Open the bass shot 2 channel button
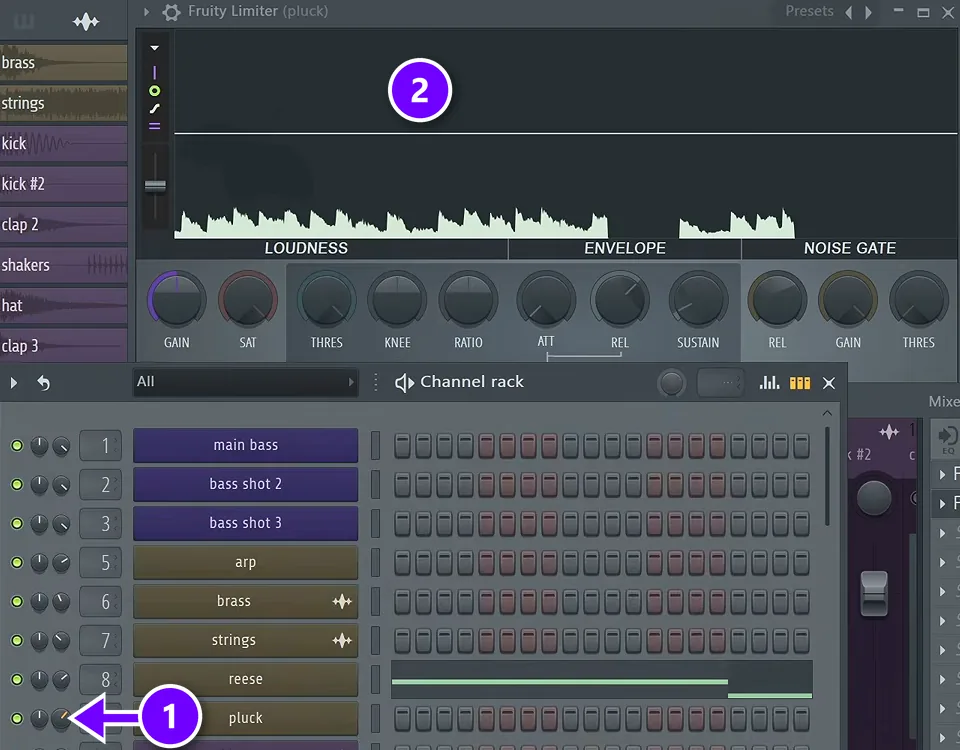960x750 pixels. 246,484
